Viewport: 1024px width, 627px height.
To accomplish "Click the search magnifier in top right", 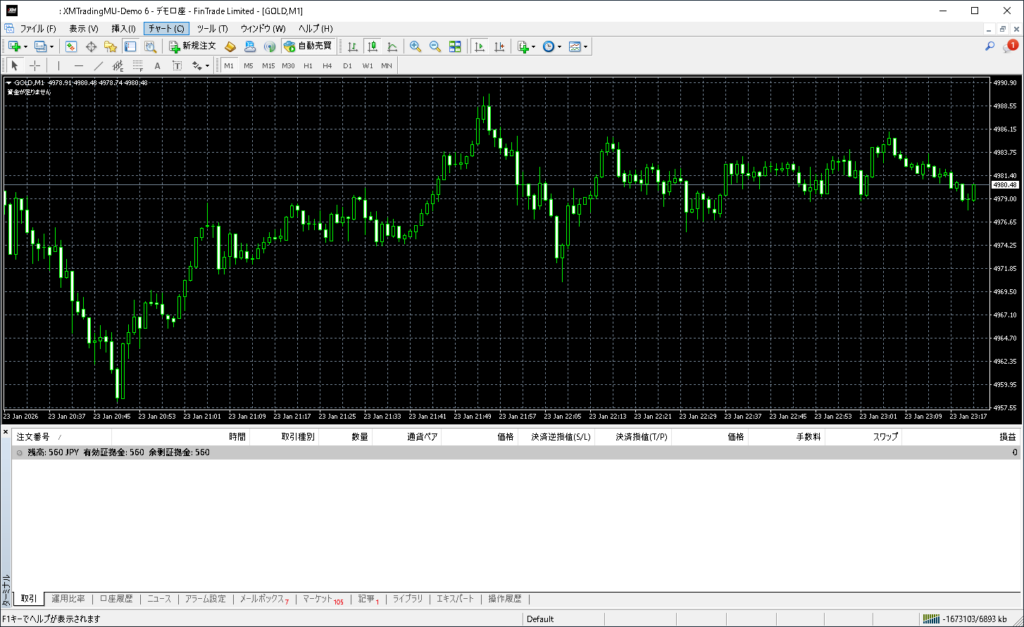I will pos(990,46).
